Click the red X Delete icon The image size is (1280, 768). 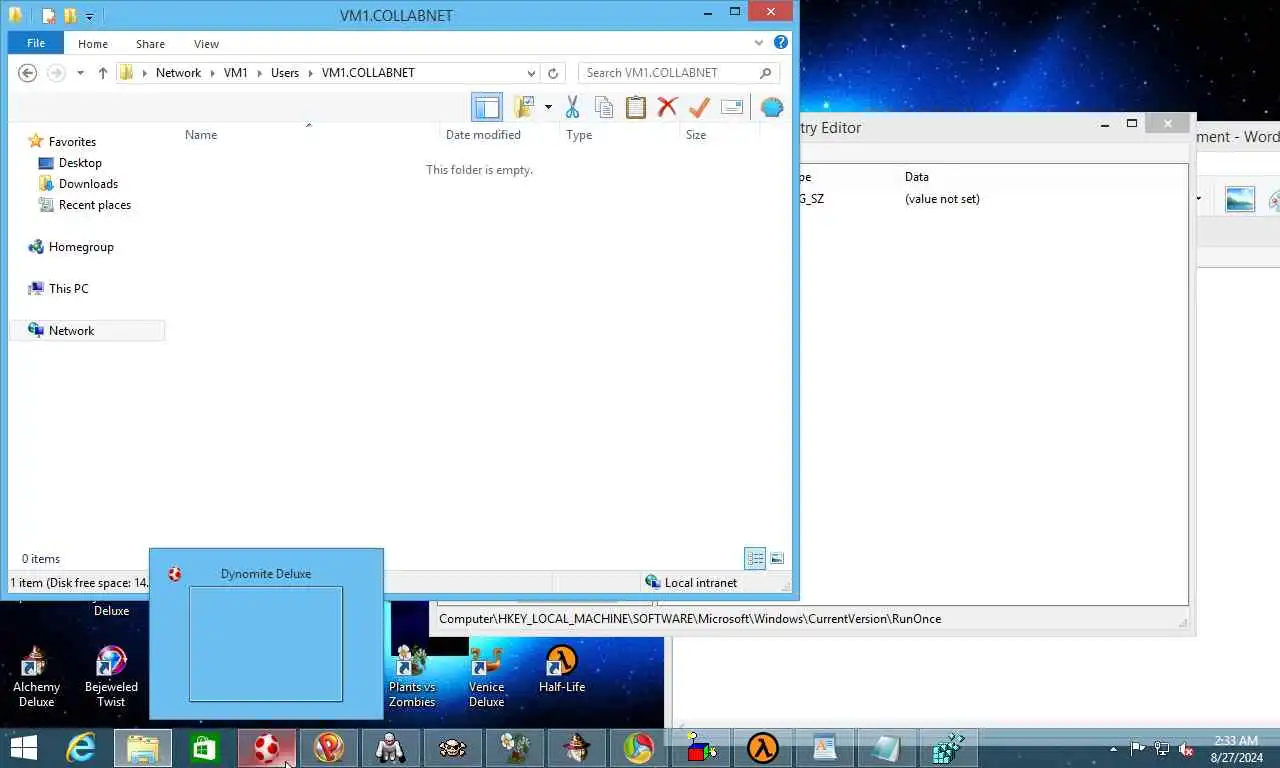(667, 107)
